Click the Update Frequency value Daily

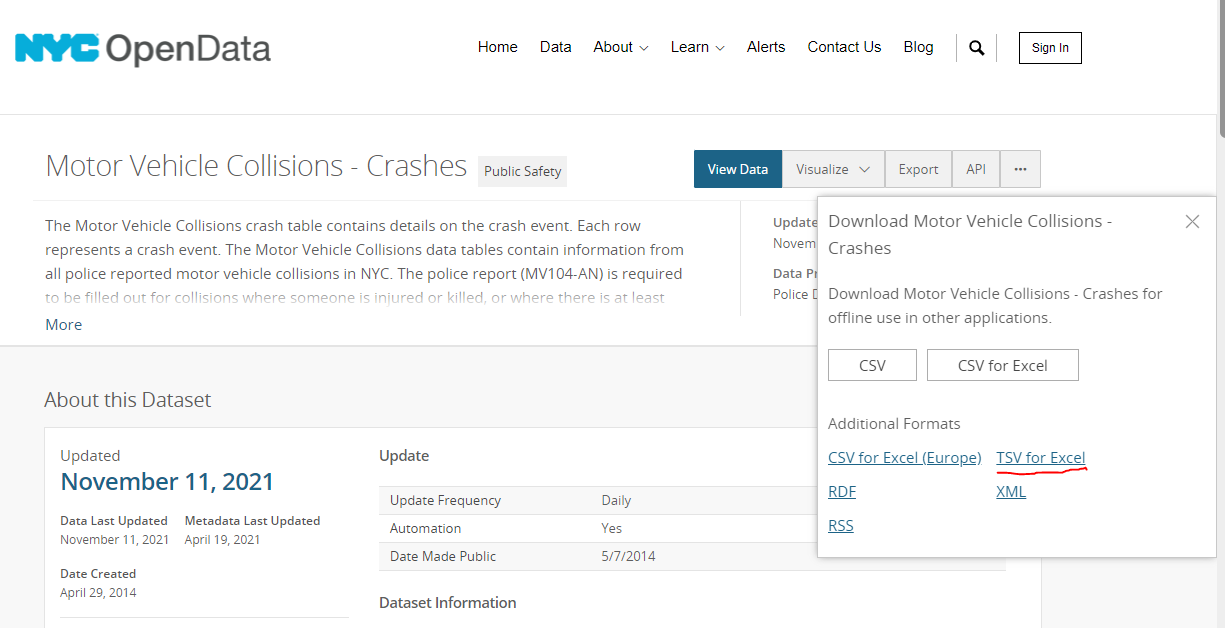(x=616, y=500)
